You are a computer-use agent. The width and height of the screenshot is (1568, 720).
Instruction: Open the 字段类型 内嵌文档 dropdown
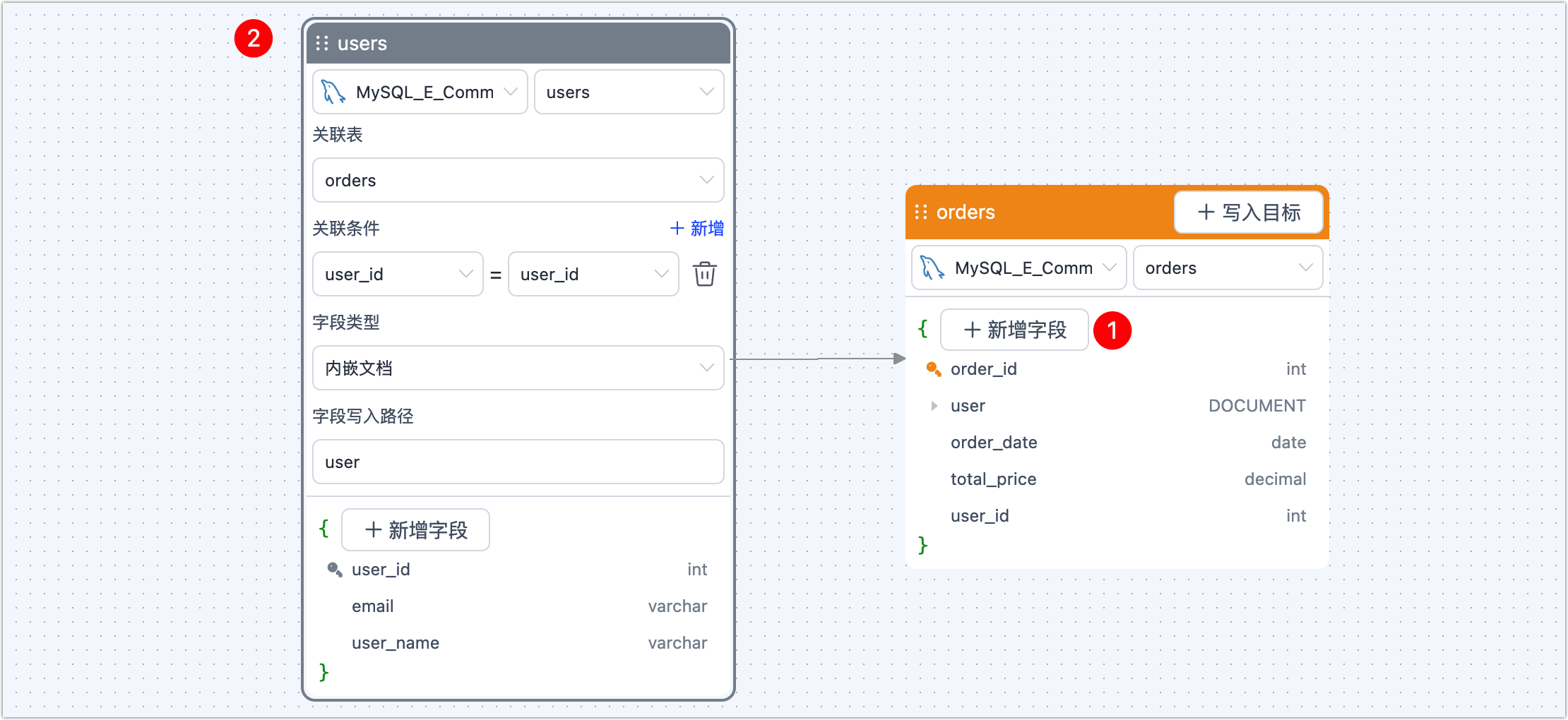coord(518,368)
